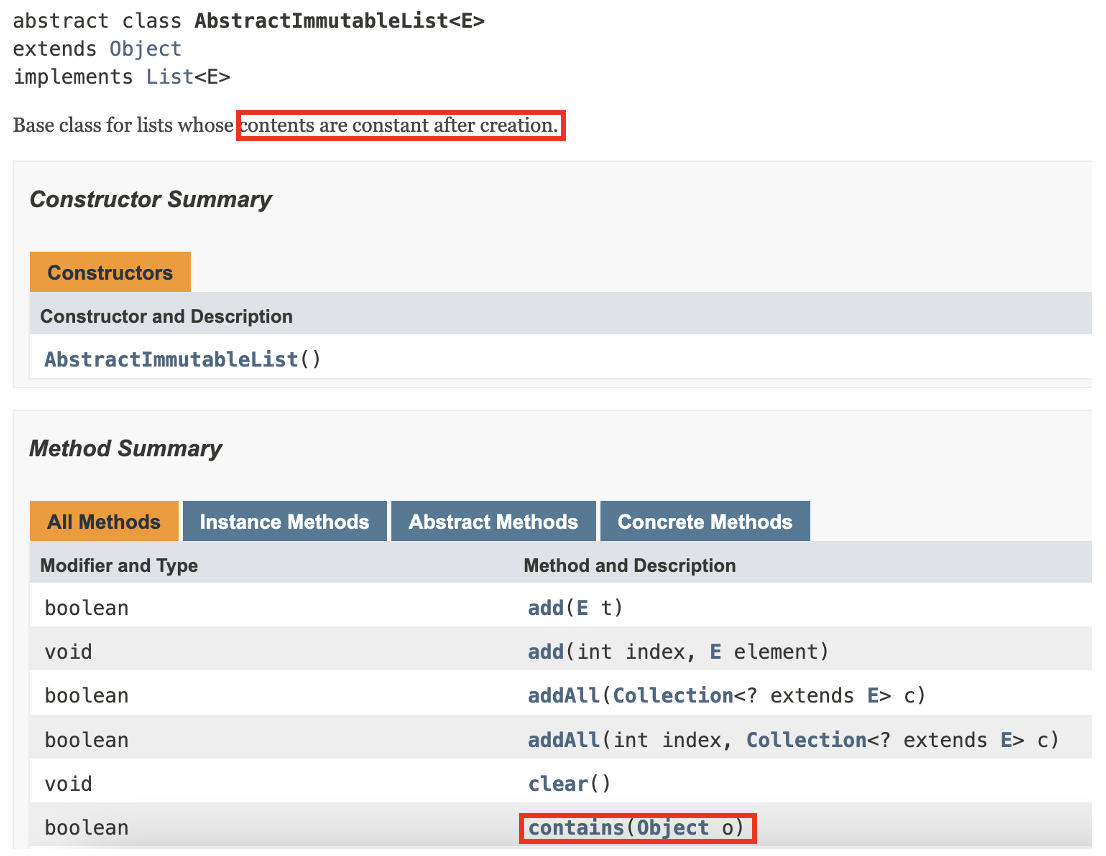
Task: Switch to the Abstract Methods tab
Action: tap(493, 522)
